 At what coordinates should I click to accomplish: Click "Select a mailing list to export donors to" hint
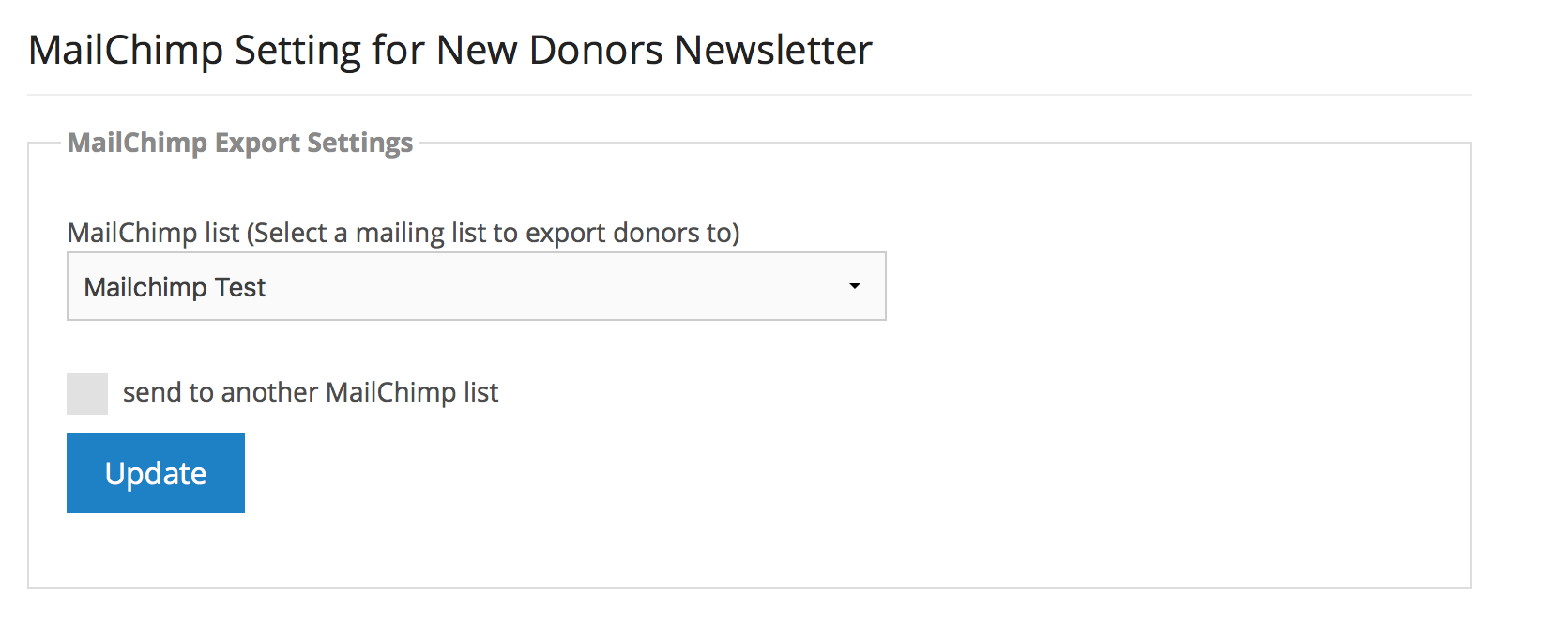493,233
